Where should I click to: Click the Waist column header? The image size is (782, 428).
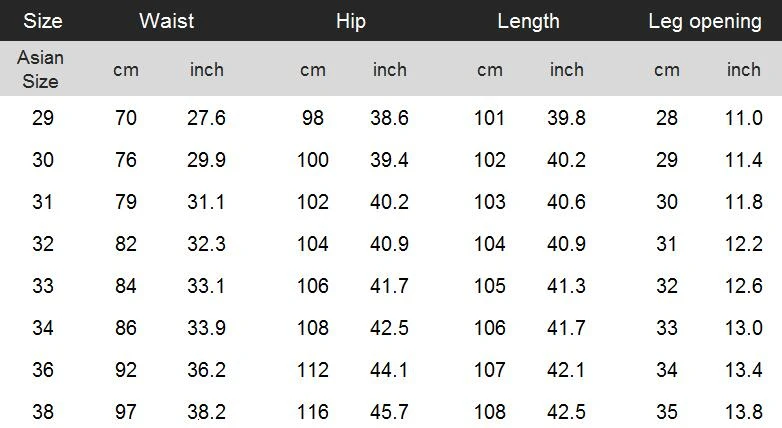coord(166,21)
